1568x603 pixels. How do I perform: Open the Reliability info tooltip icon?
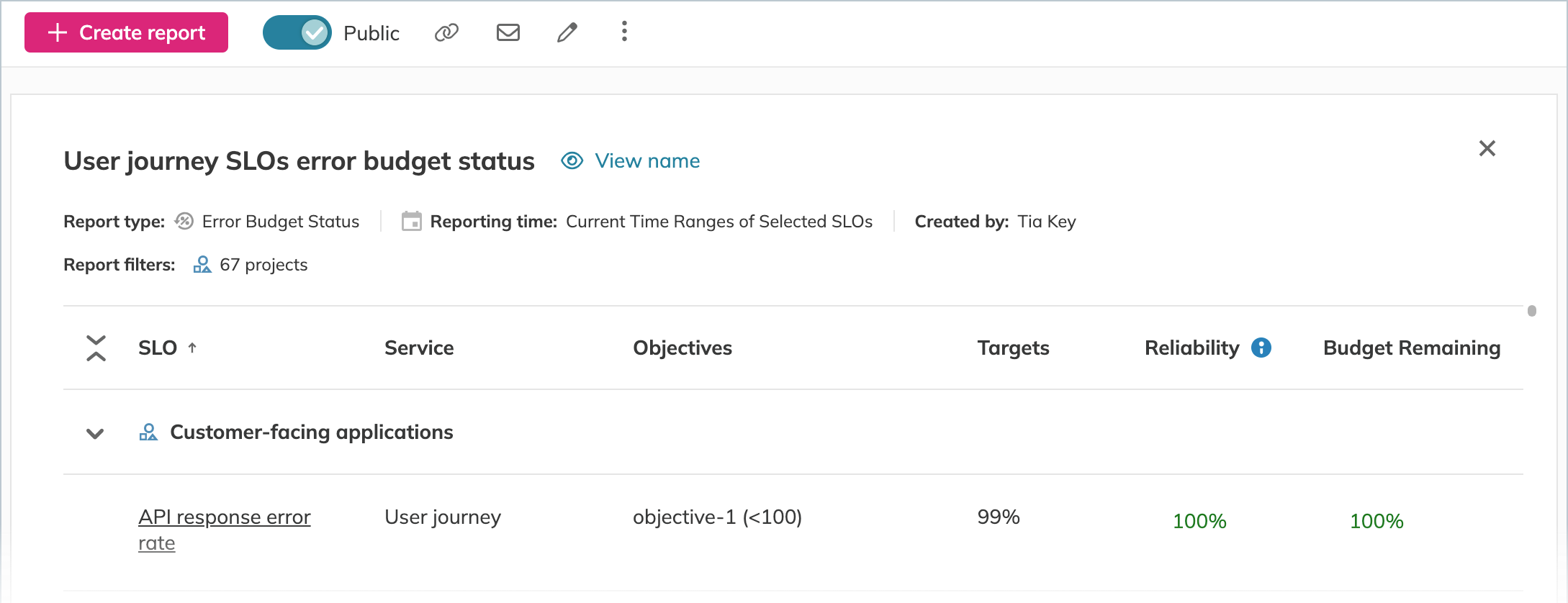(x=1261, y=348)
